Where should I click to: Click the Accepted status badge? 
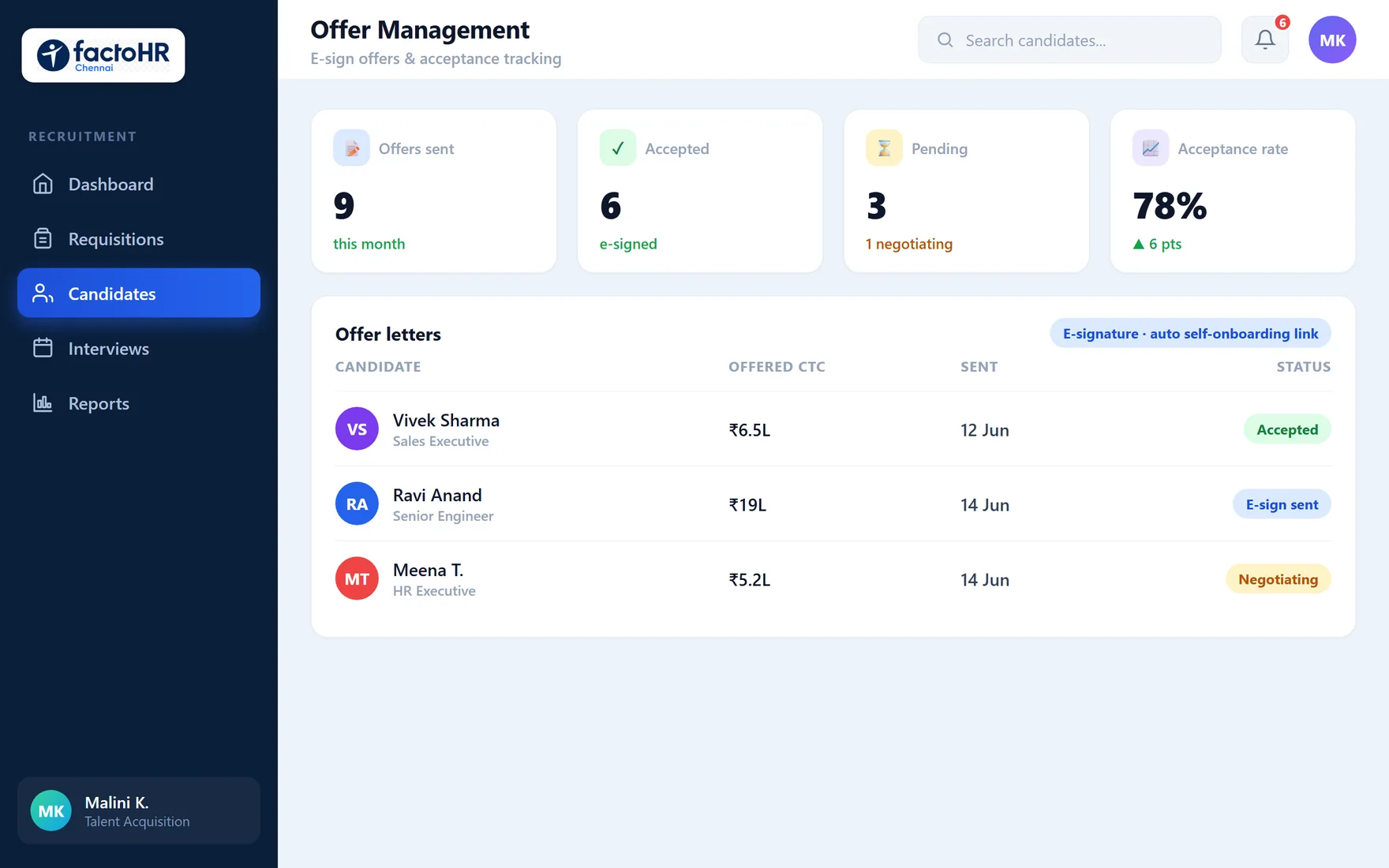[1287, 429]
